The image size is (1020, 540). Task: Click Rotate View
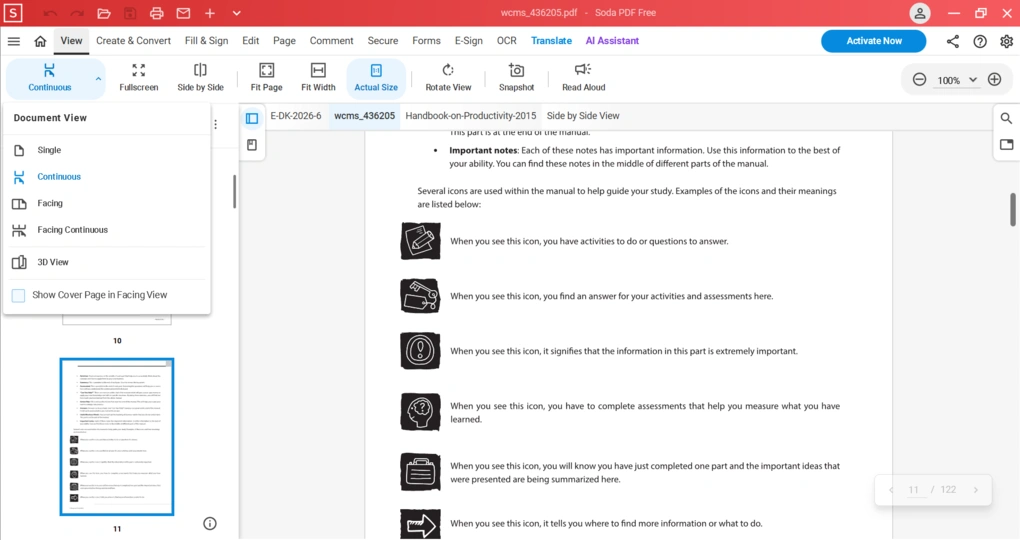pos(448,77)
